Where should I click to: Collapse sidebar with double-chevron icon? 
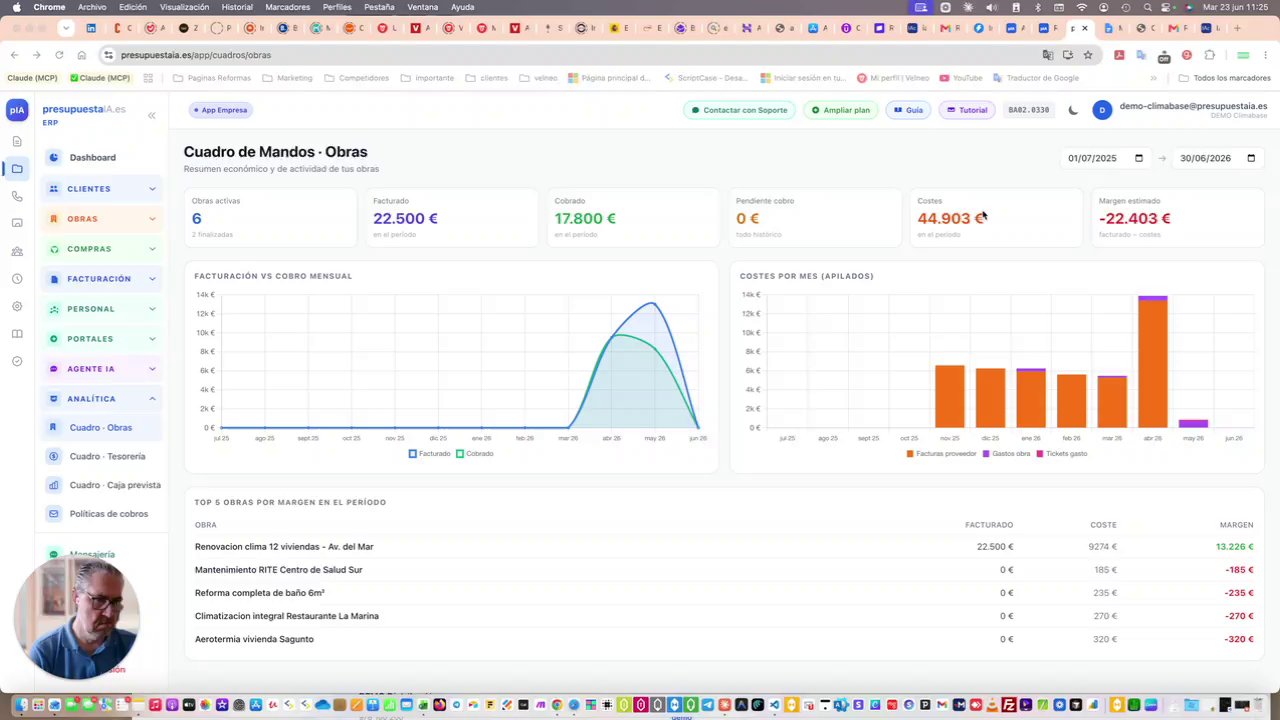151,116
